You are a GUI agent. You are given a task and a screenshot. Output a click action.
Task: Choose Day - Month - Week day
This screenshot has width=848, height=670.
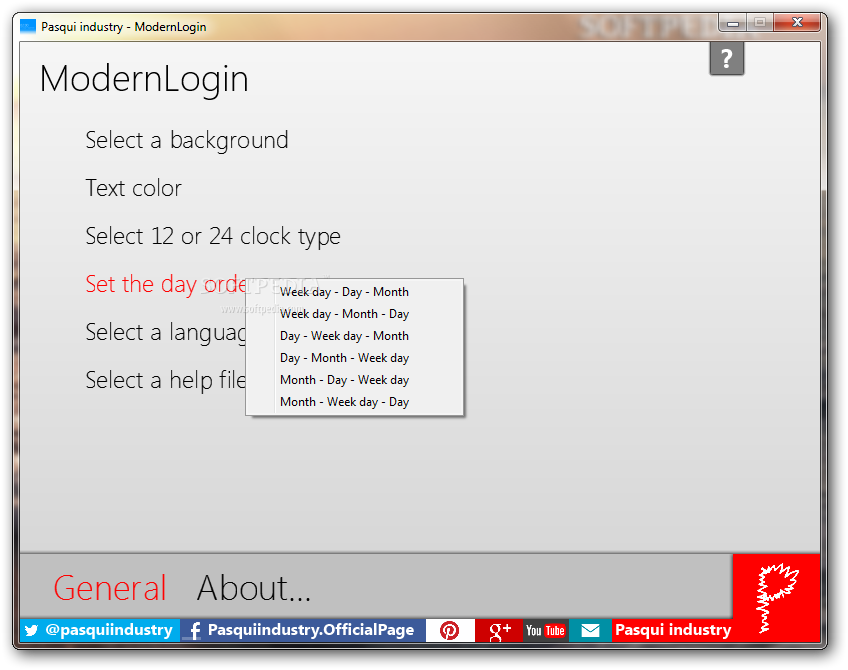coord(354,358)
